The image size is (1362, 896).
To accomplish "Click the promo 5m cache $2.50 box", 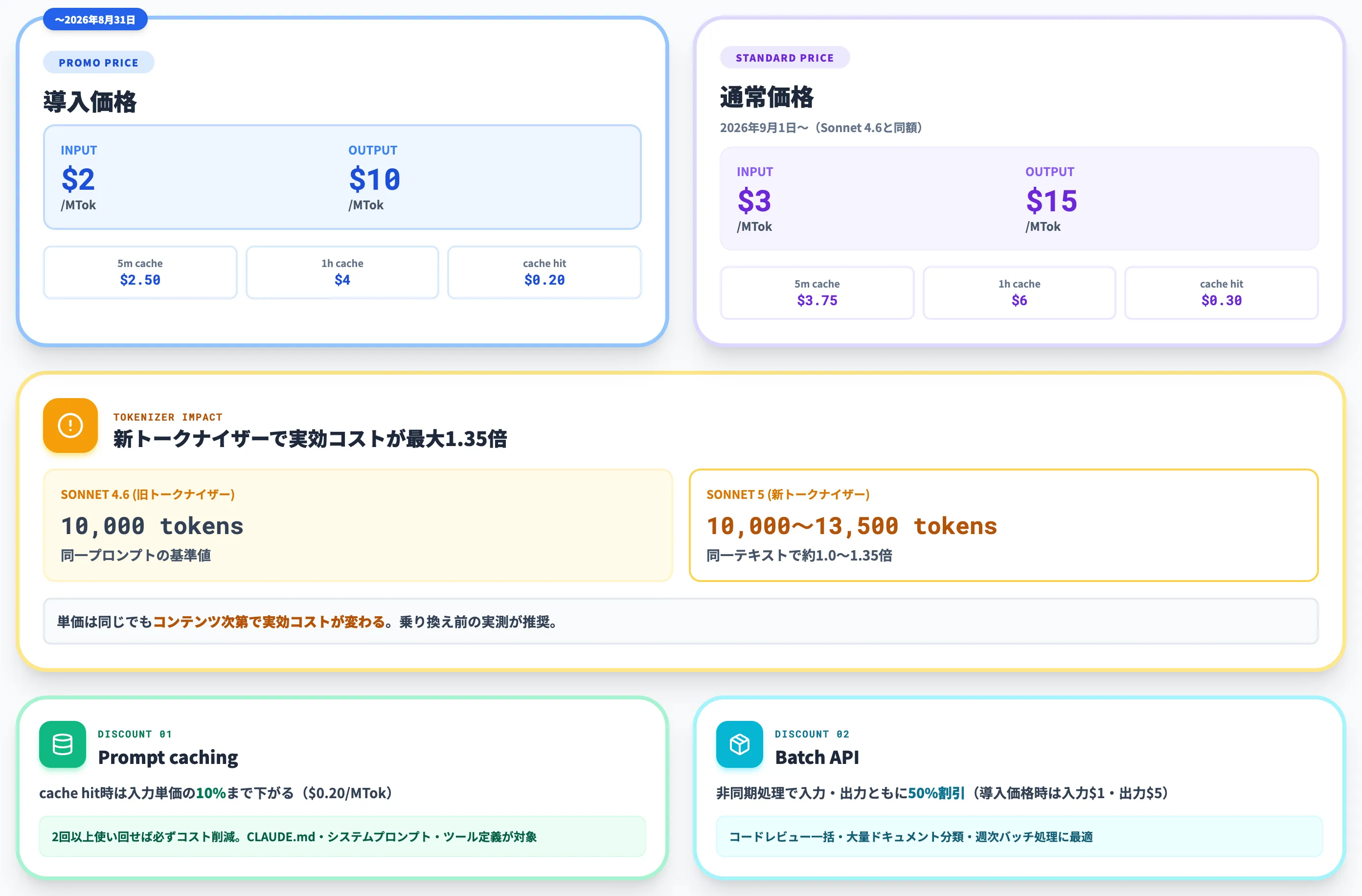I will point(140,272).
